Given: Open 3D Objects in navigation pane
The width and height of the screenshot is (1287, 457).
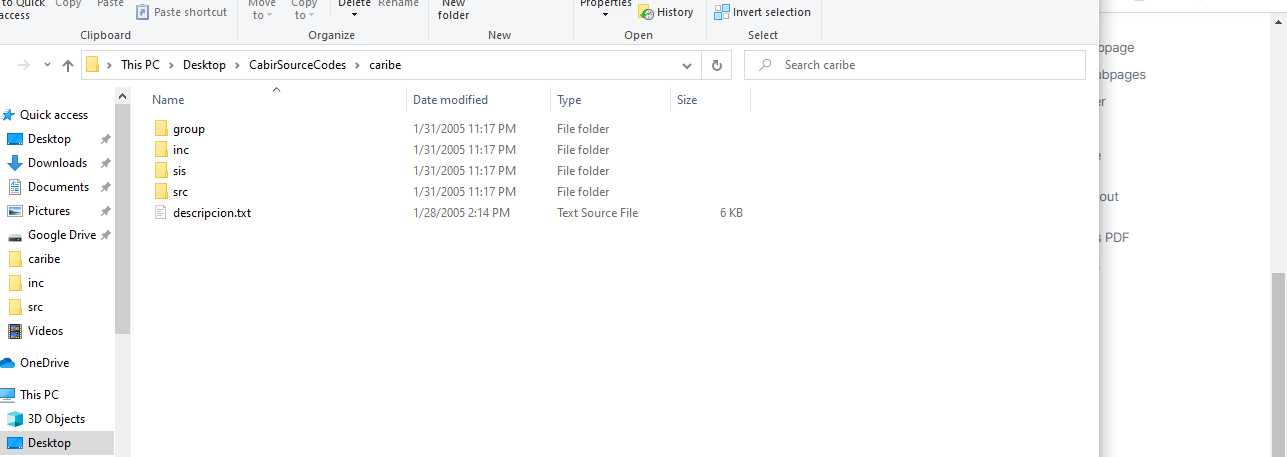Looking at the screenshot, I should tap(56, 419).
